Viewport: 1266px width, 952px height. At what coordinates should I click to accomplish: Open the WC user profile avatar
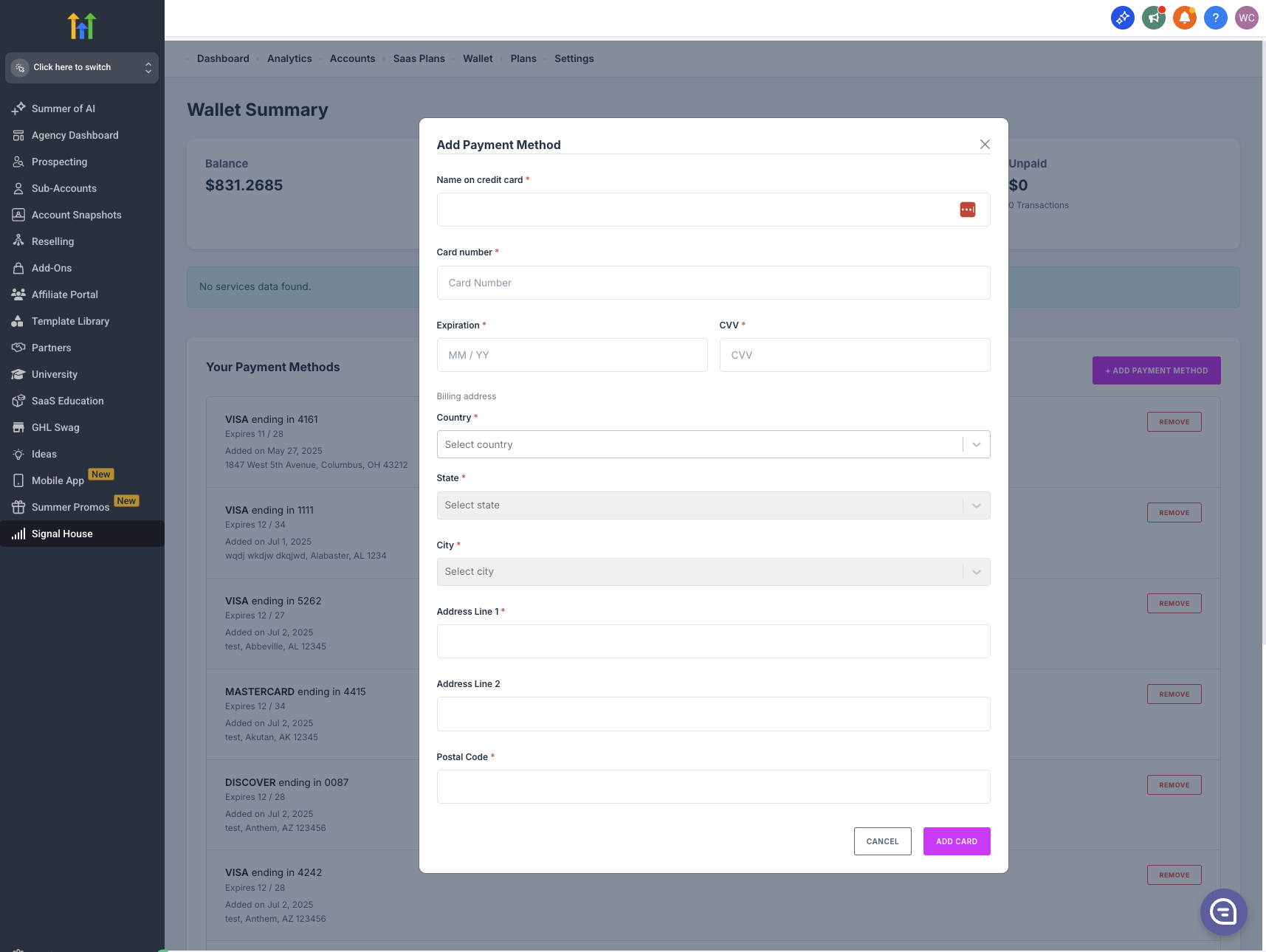coord(1247,18)
